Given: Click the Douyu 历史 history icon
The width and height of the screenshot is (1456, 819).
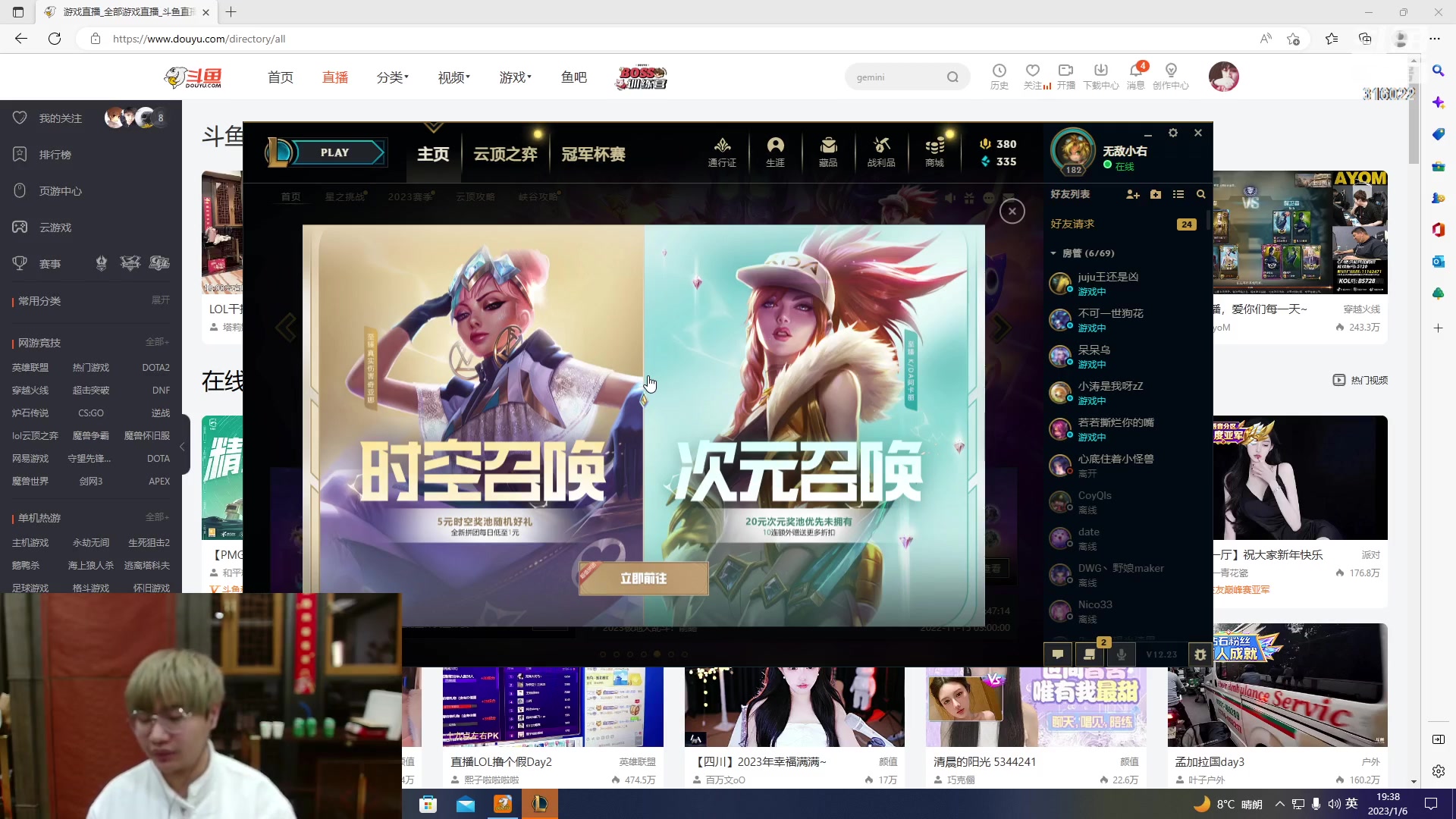Looking at the screenshot, I should click(x=999, y=77).
